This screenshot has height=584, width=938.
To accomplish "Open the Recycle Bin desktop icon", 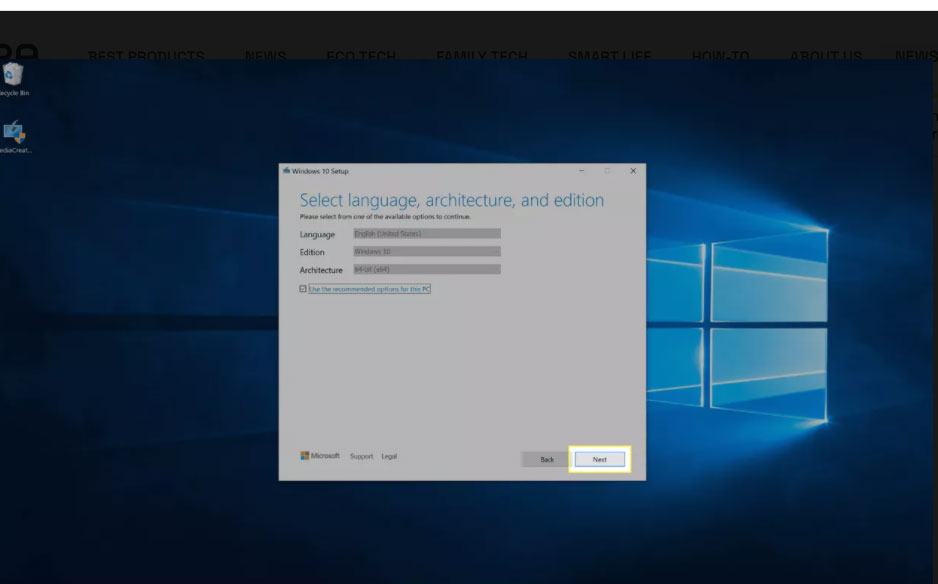I will point(13,78).
